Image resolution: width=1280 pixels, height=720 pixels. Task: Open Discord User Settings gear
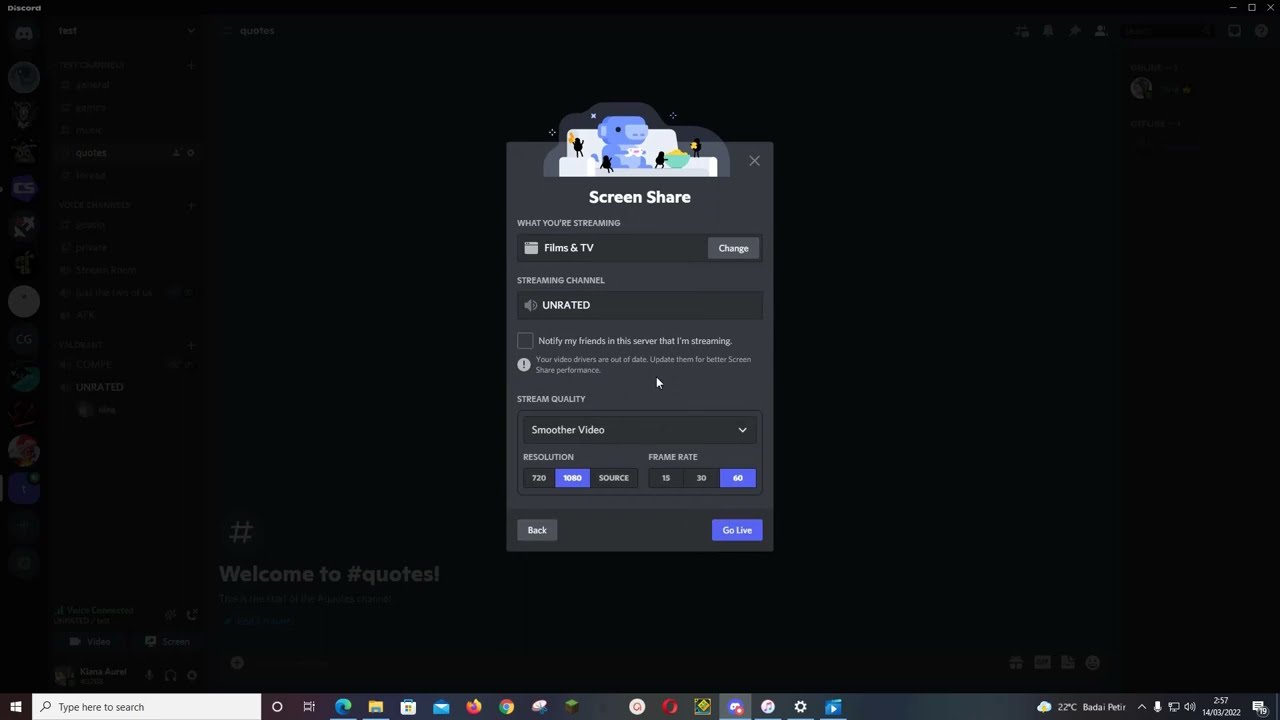pos(192,675)
